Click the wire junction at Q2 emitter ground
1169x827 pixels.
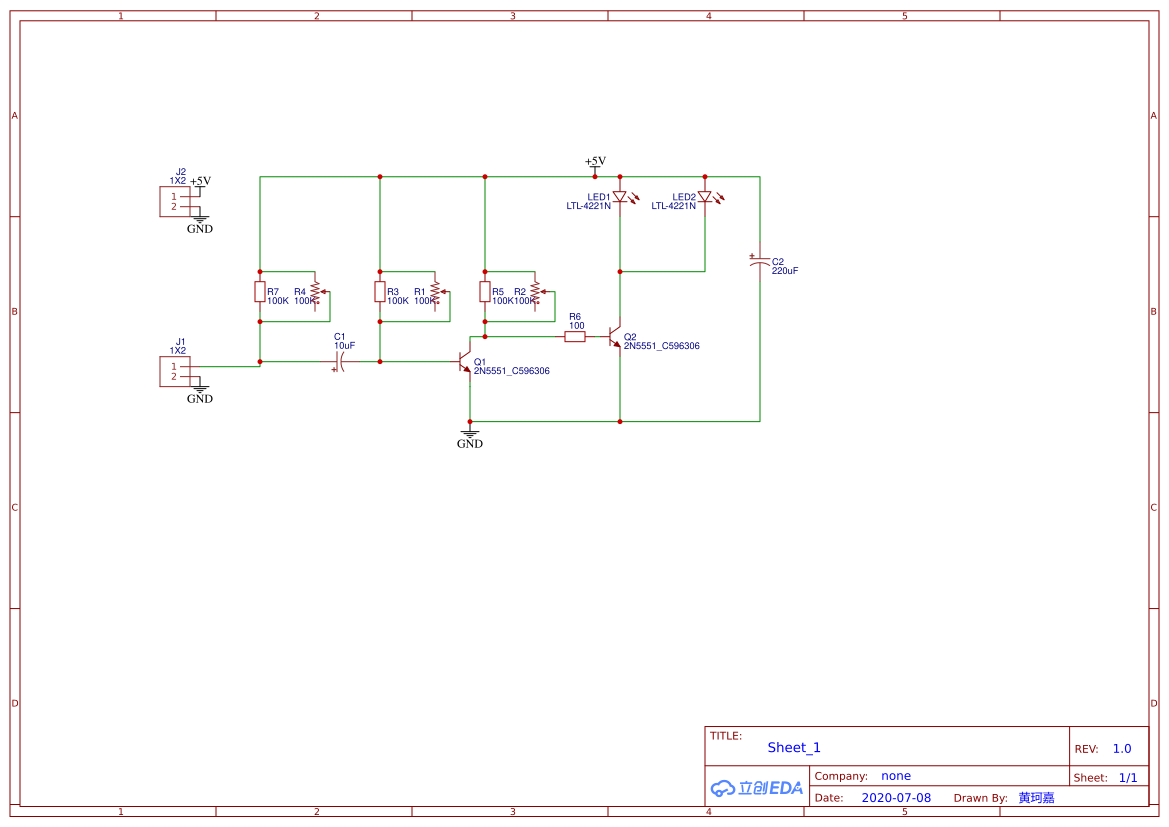620,422
